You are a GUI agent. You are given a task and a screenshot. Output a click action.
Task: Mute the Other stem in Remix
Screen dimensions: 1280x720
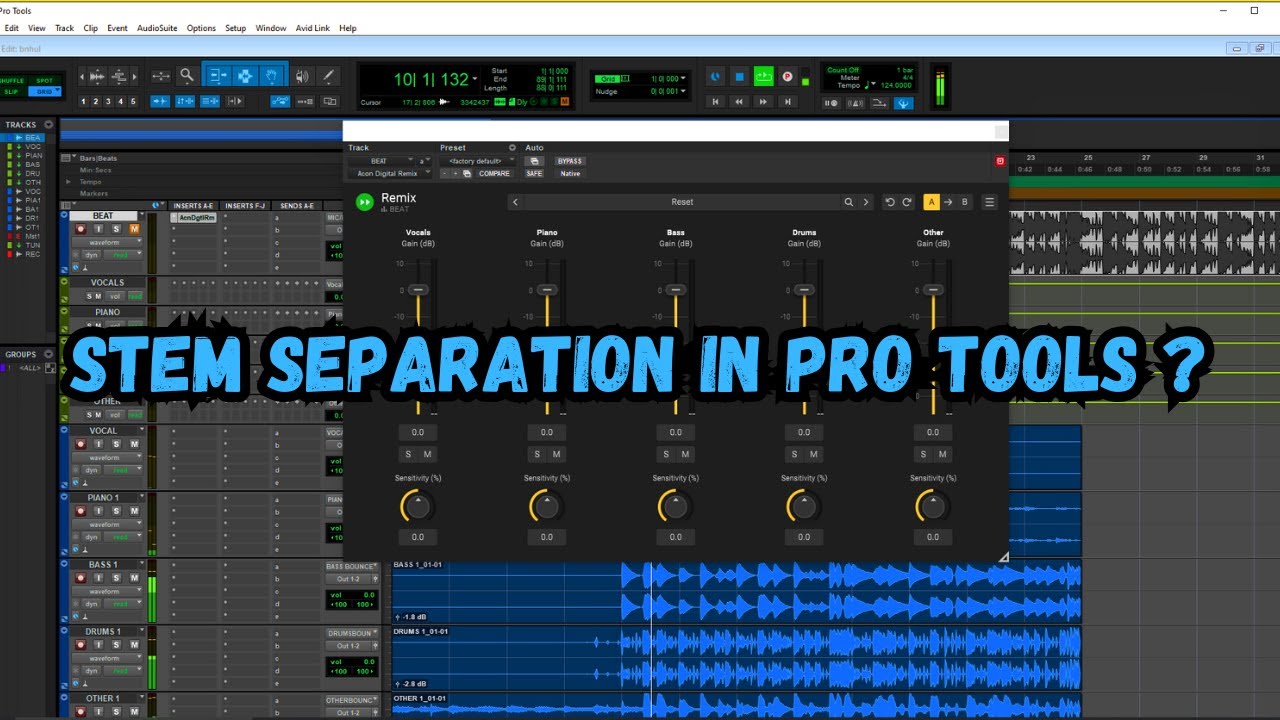pos(942,454)
